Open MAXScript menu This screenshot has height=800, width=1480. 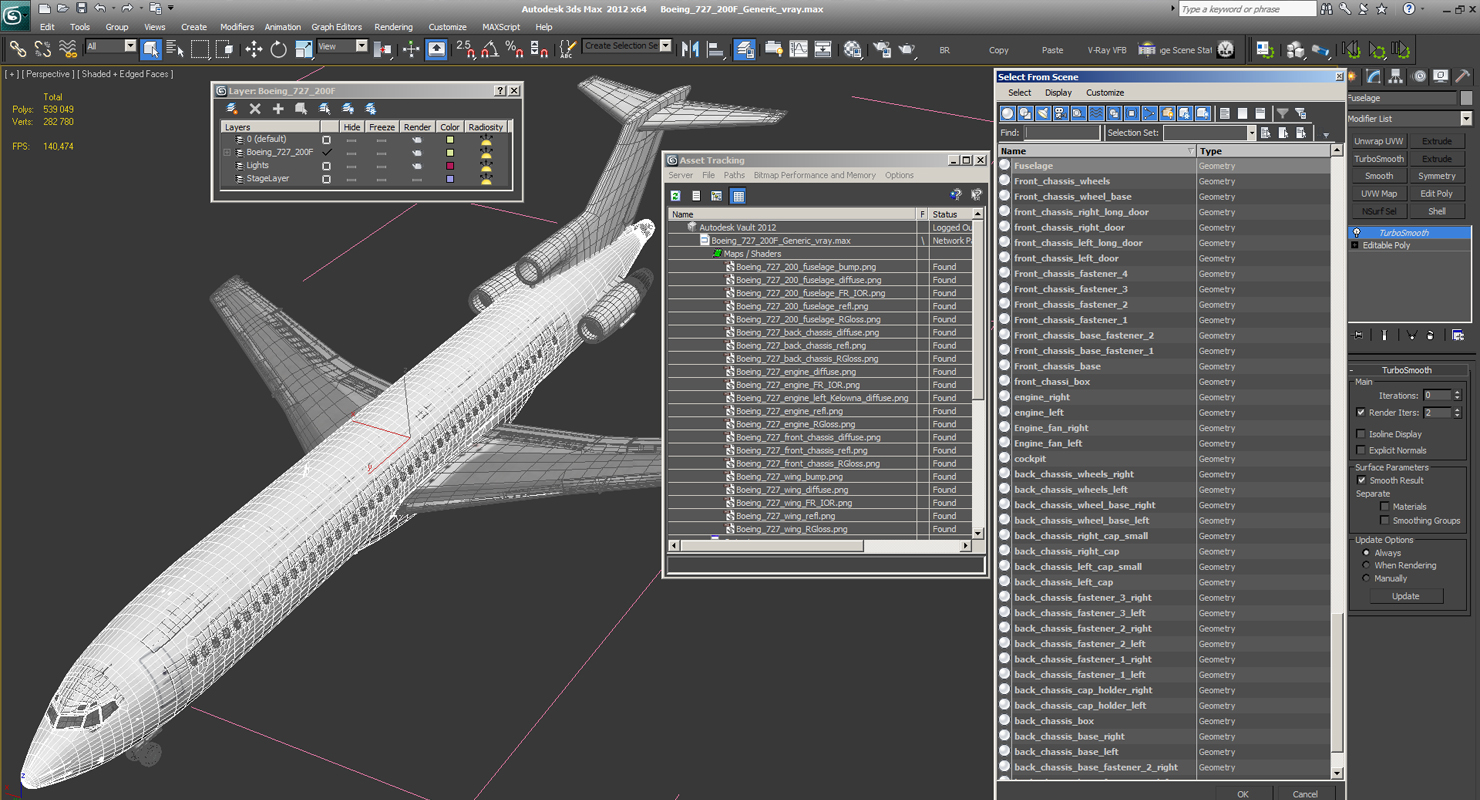coord(501,27)
